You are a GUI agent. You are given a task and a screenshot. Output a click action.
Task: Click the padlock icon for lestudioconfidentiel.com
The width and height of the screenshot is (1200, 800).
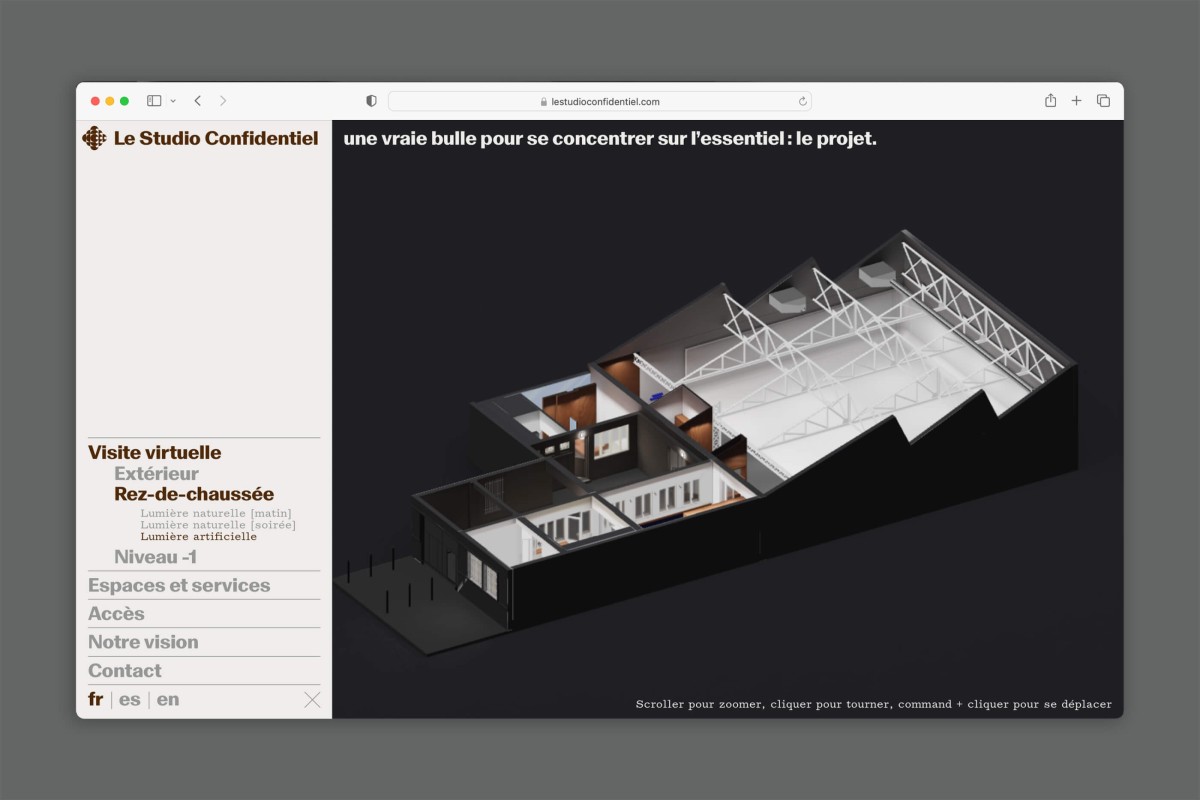541,100
